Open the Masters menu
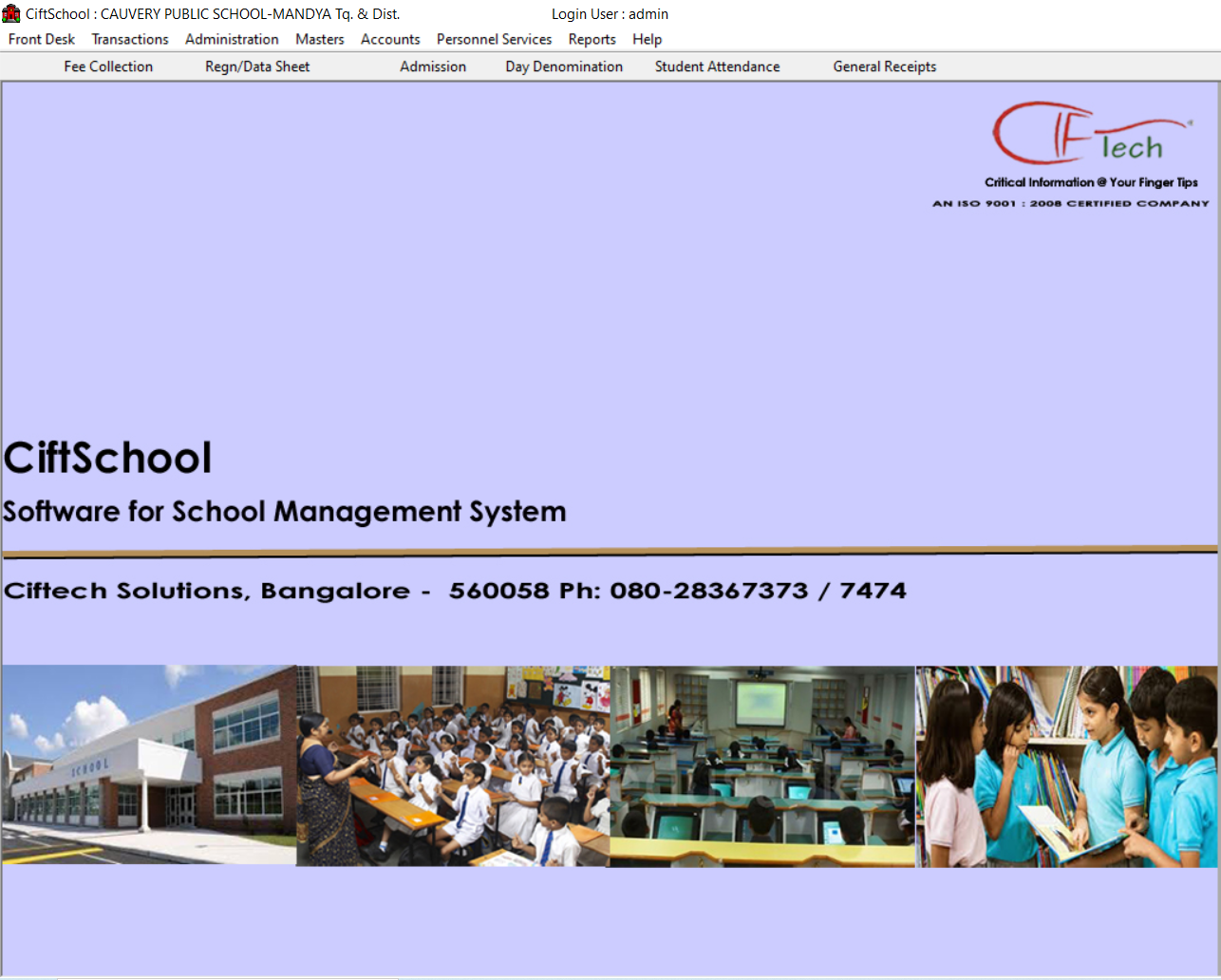The width and height of the screenshot is (1221, 980). pos(320,39)
